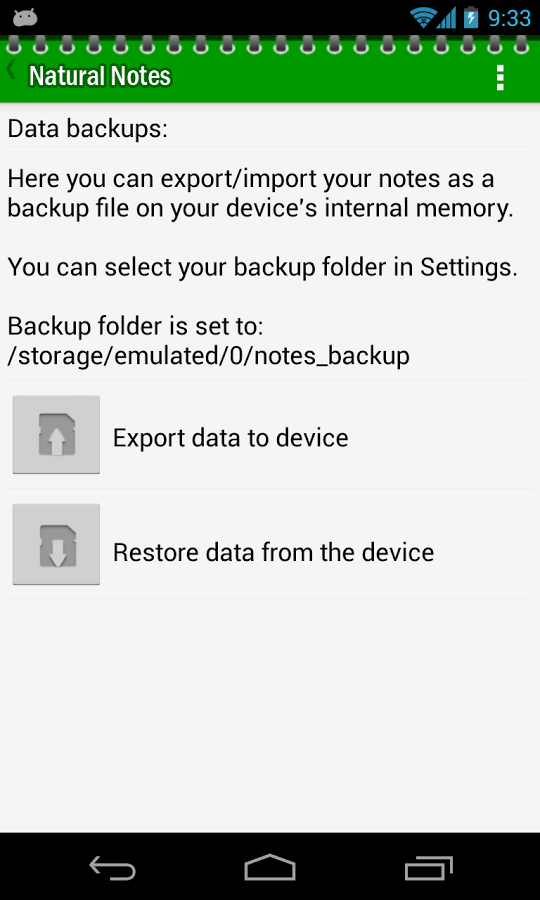Select Restore data from the device label
The image size is (540, 900).
point(273,552)
